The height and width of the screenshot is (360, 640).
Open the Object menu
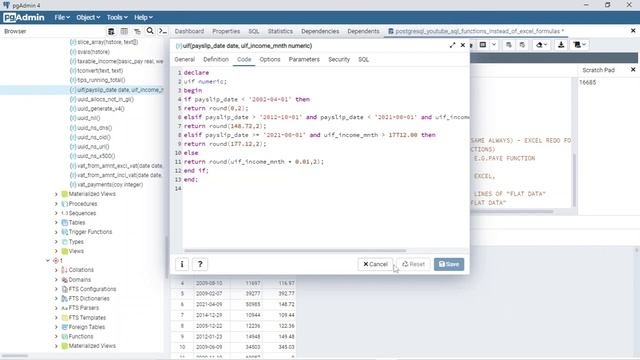pyautogui.click(x=88, y=18)
